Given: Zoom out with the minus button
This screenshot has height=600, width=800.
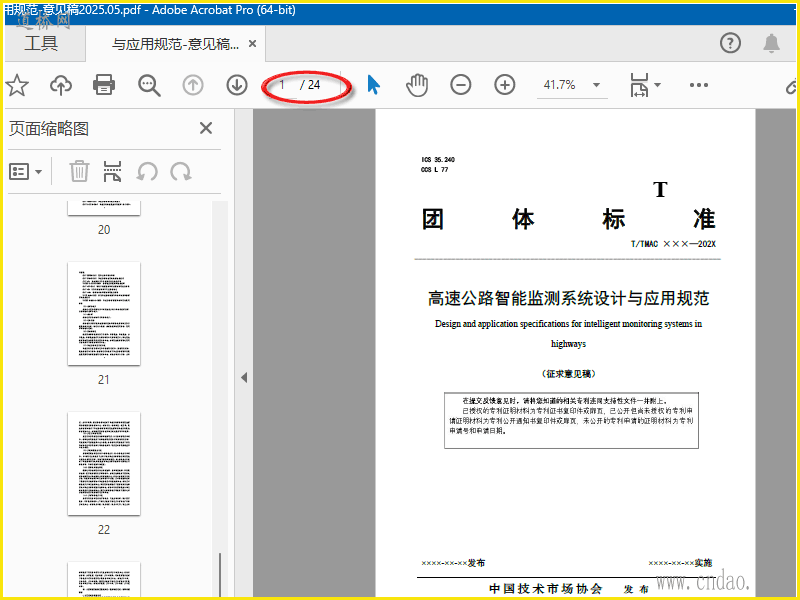Looking at the screenshot, I should coord(461,85).
